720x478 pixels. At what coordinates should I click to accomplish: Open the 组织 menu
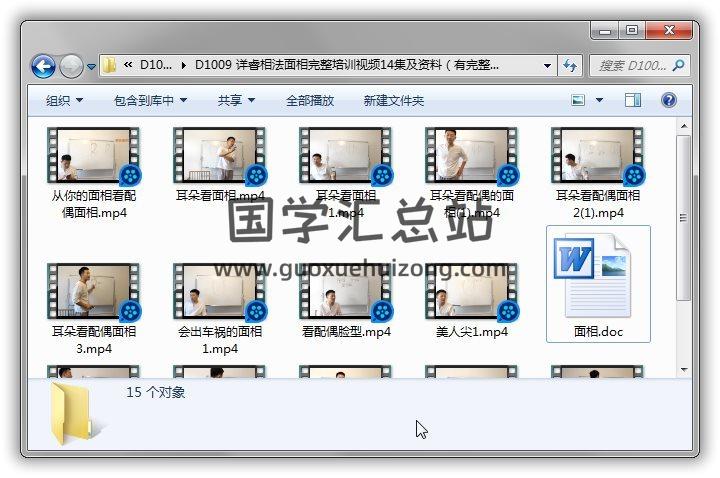coord(64,101)
